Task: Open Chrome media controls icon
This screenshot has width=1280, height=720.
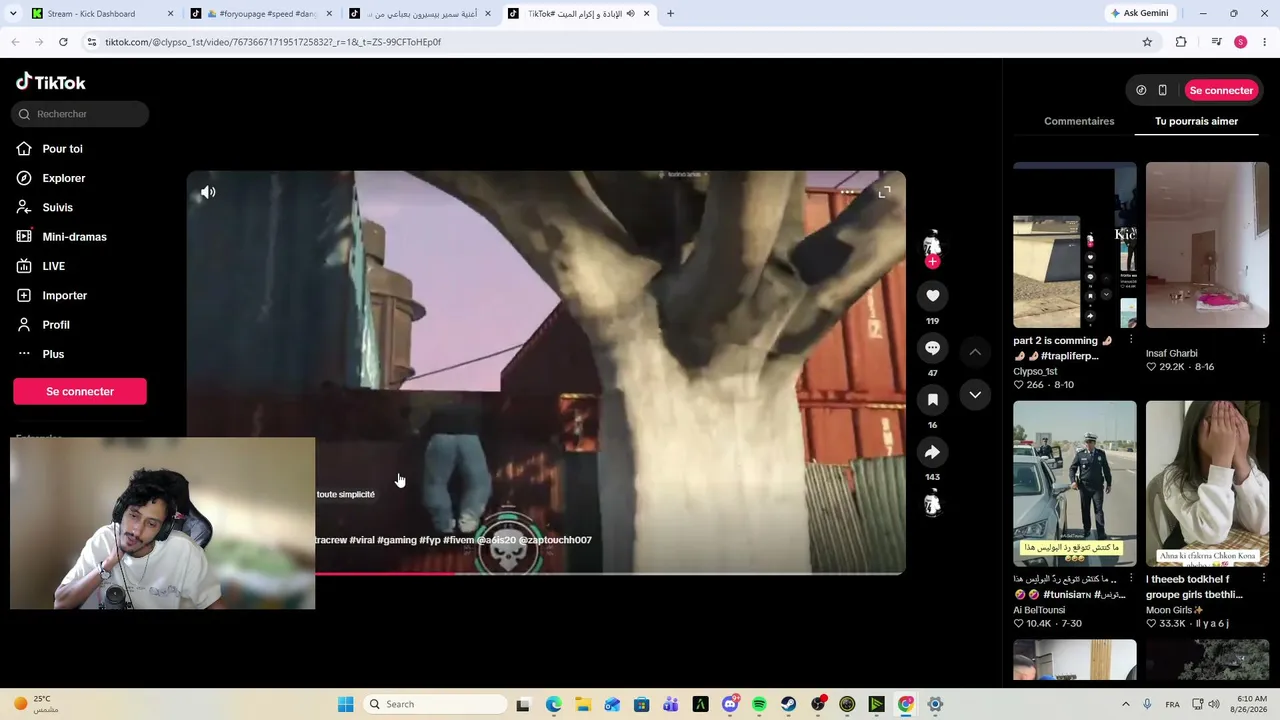Action: tap(1216, 42)
